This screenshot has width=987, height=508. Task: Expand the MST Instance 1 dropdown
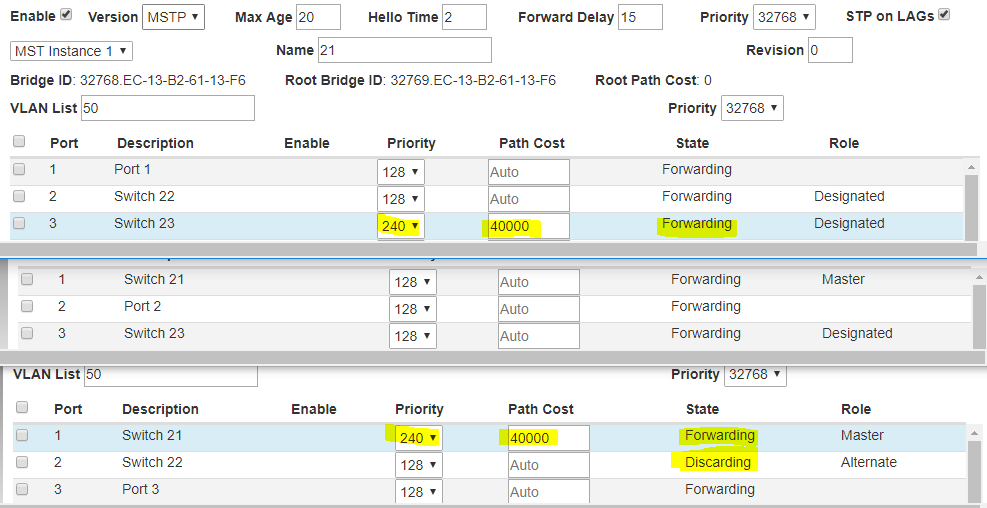coord(71,51)
